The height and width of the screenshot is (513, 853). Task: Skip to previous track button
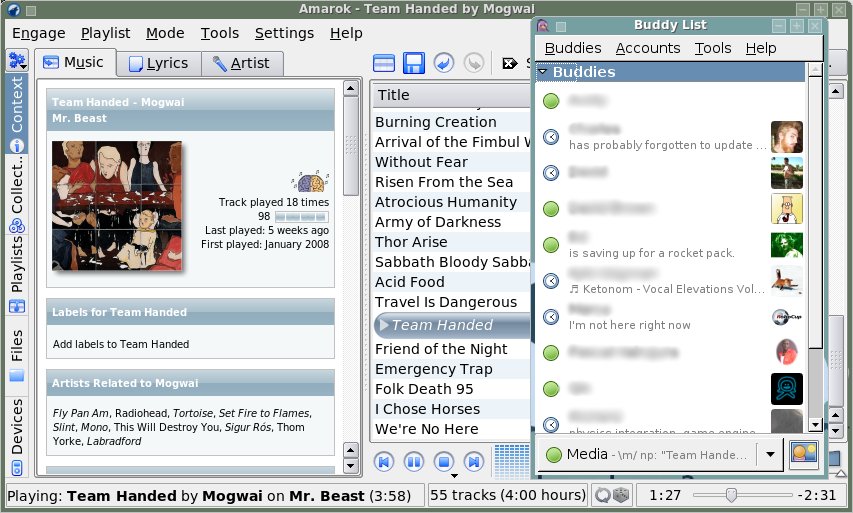(384, 462)
